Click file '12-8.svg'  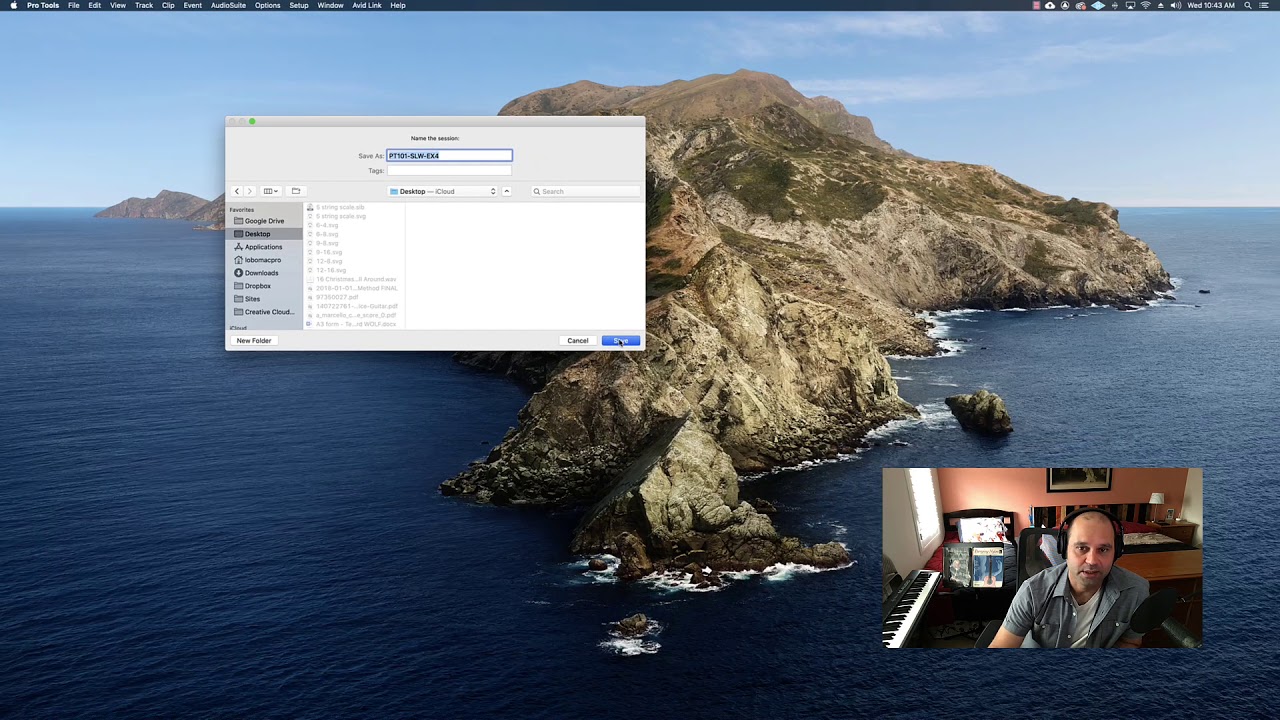[x=329, y=261]
